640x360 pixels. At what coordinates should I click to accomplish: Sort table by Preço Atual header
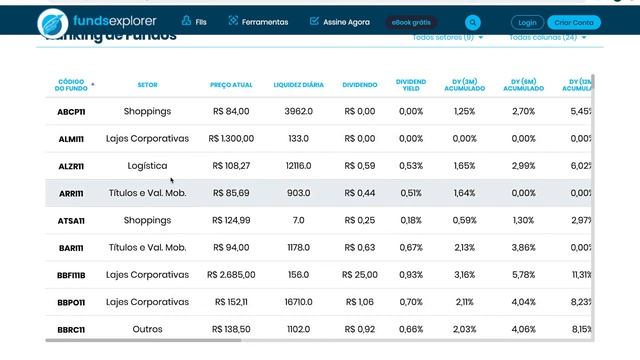(x=231, y=85)
